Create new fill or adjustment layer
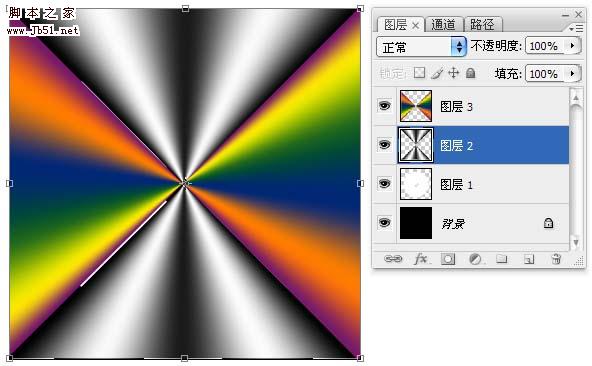Screen dimensions: 592x366 475,259
